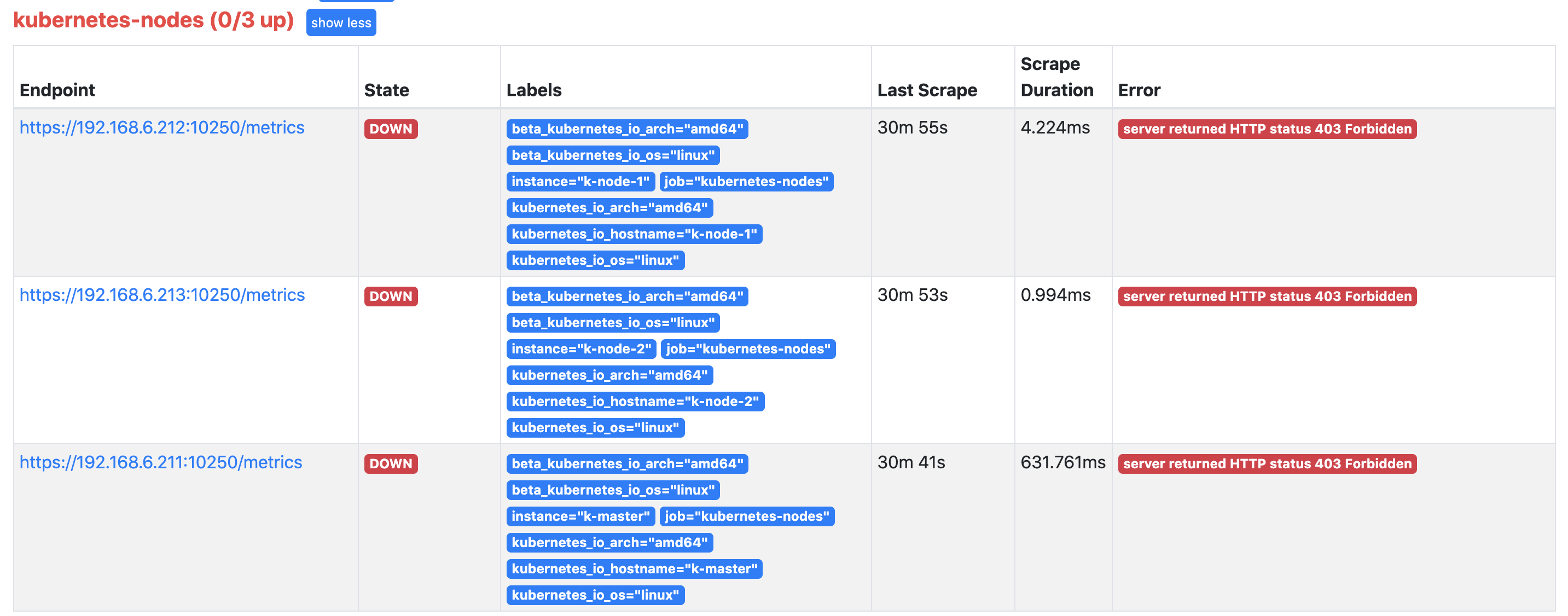This screenshot has width=1568, height=616.
Task: Click the kubernetes_io_hostname="k-node-1" label
Action: [x=634, y=234]
